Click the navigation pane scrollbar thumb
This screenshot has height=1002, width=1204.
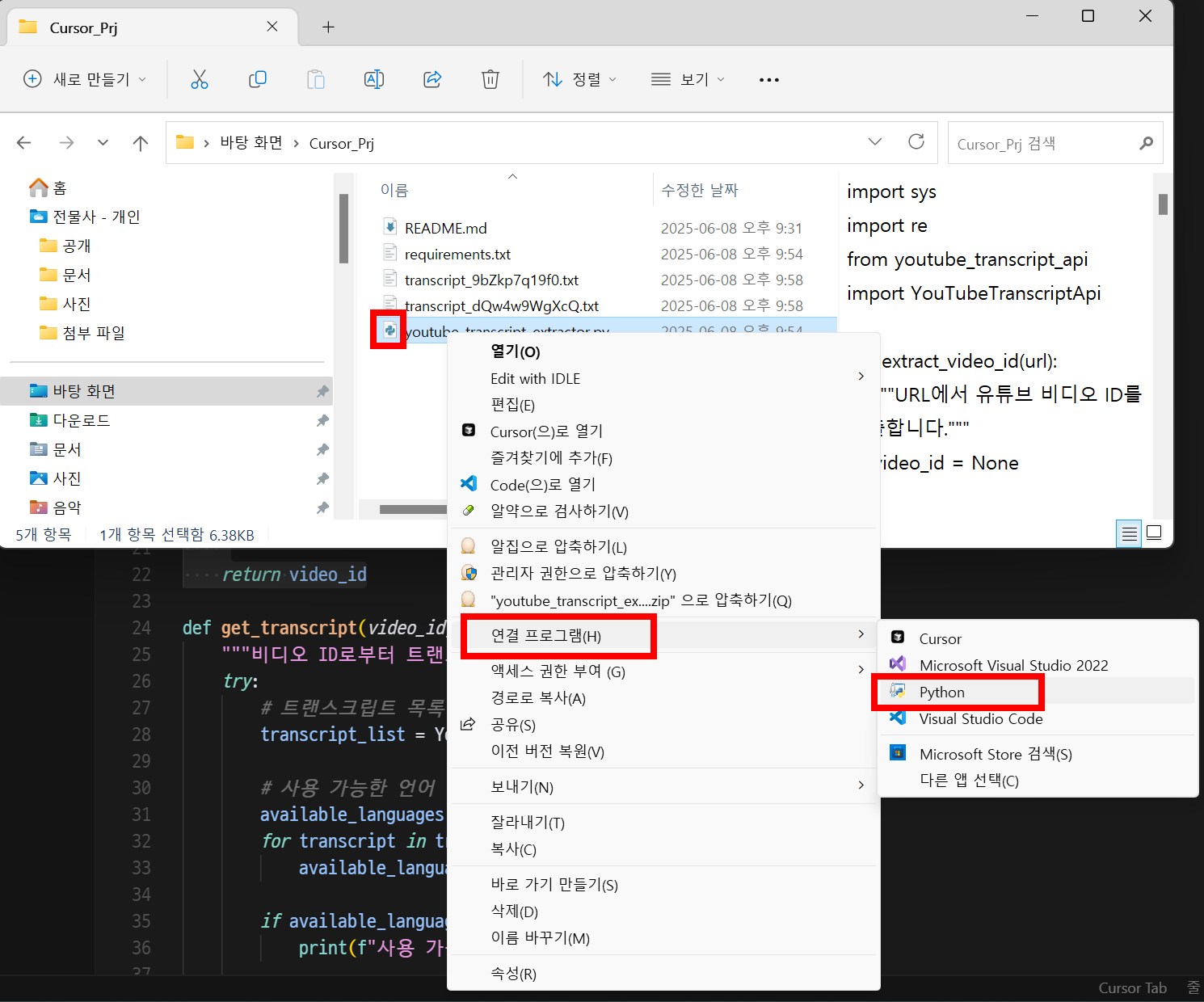343,229
